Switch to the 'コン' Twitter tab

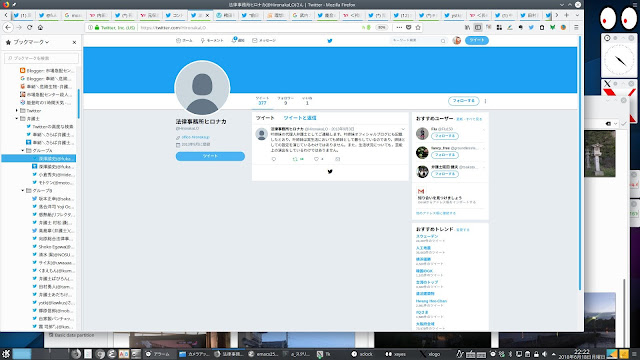[x=175, y=16]
